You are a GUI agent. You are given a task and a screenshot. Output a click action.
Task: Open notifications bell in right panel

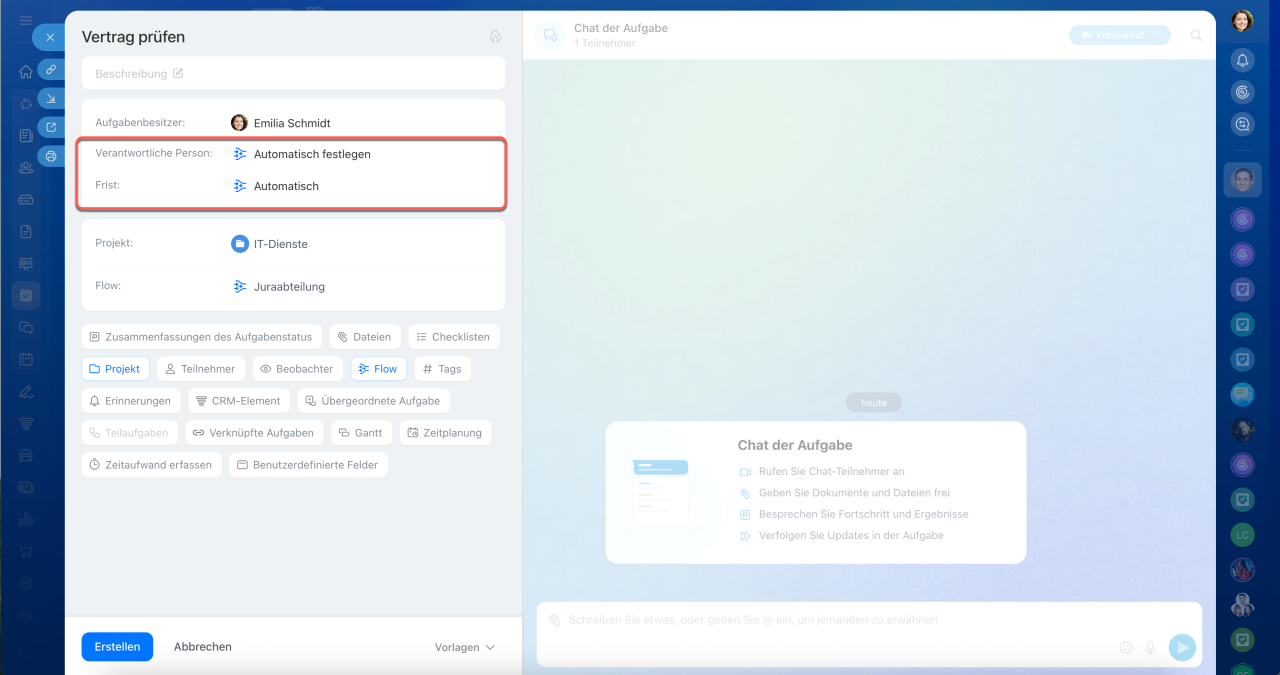click(x=1242, y=60)
